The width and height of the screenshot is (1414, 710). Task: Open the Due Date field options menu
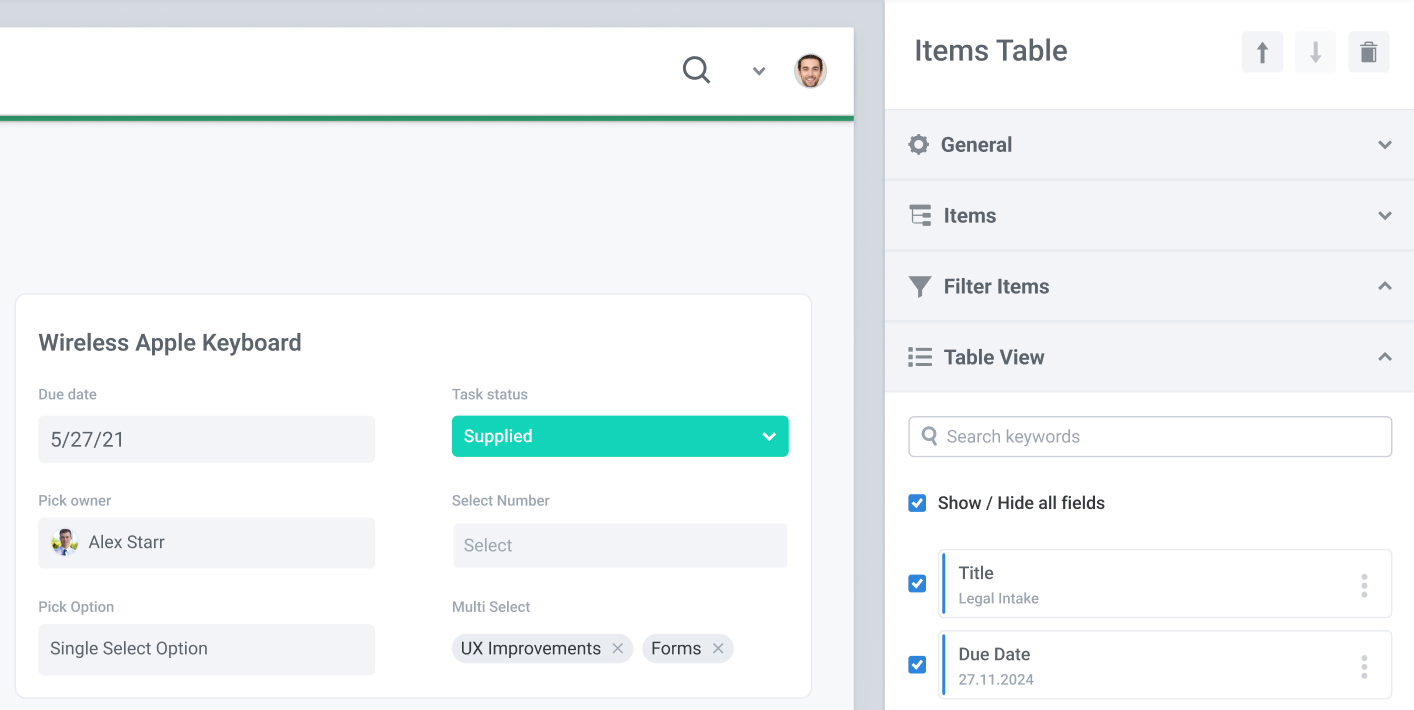[x=1363, y=665]
